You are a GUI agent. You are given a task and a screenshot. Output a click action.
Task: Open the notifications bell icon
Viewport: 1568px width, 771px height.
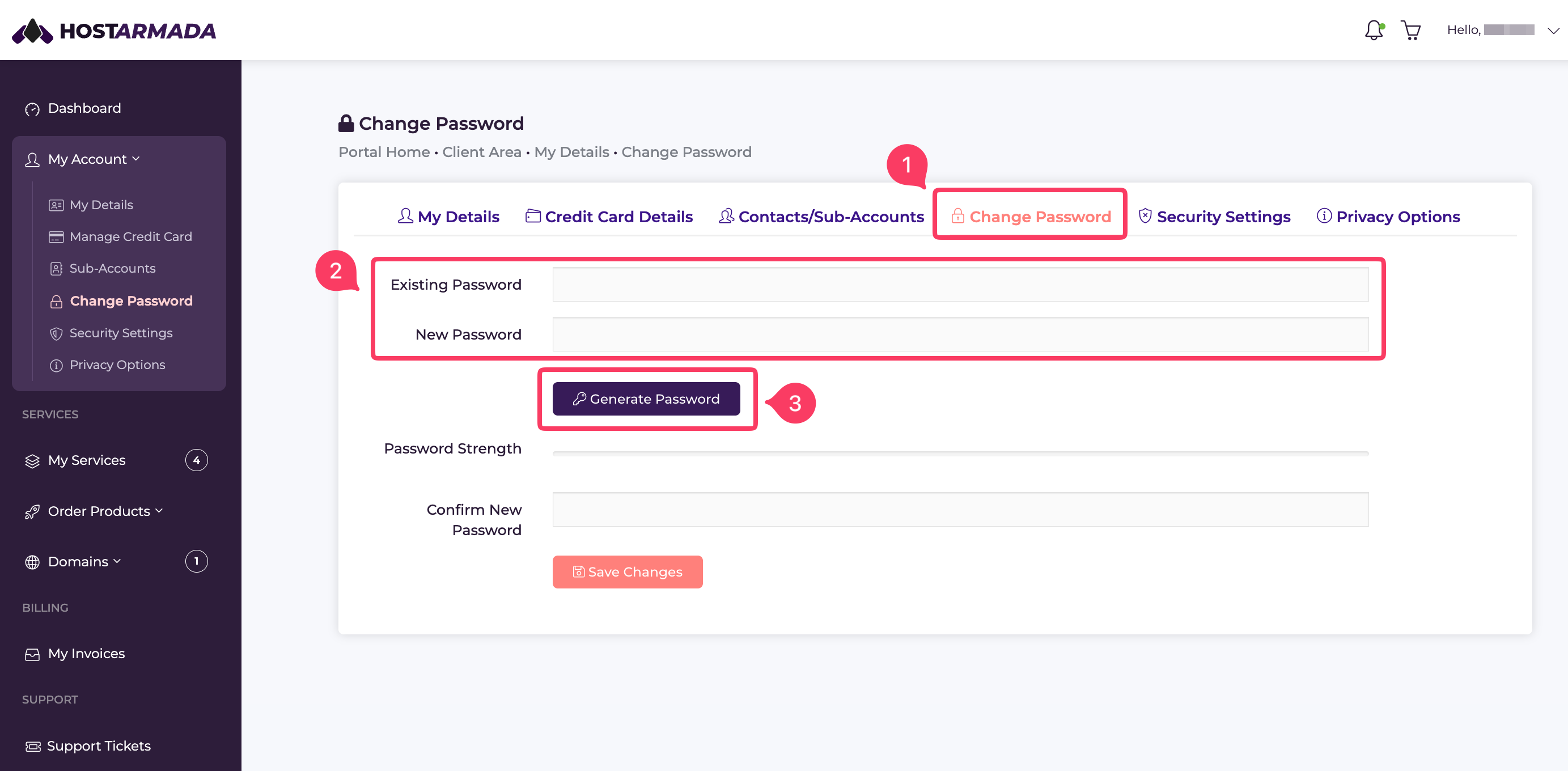click(1374, 30)
